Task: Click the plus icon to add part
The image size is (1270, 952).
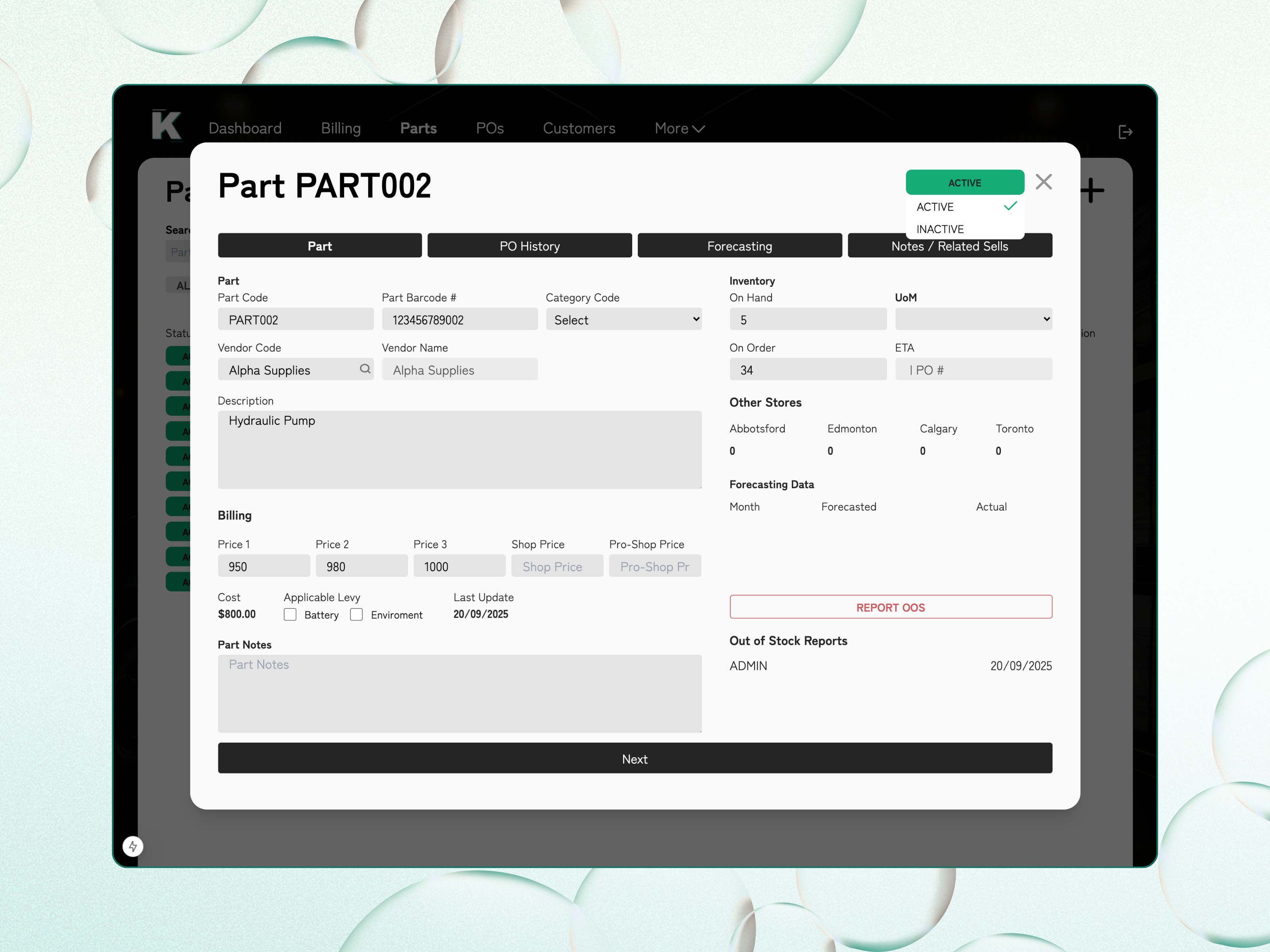Action: point(1091,190)
